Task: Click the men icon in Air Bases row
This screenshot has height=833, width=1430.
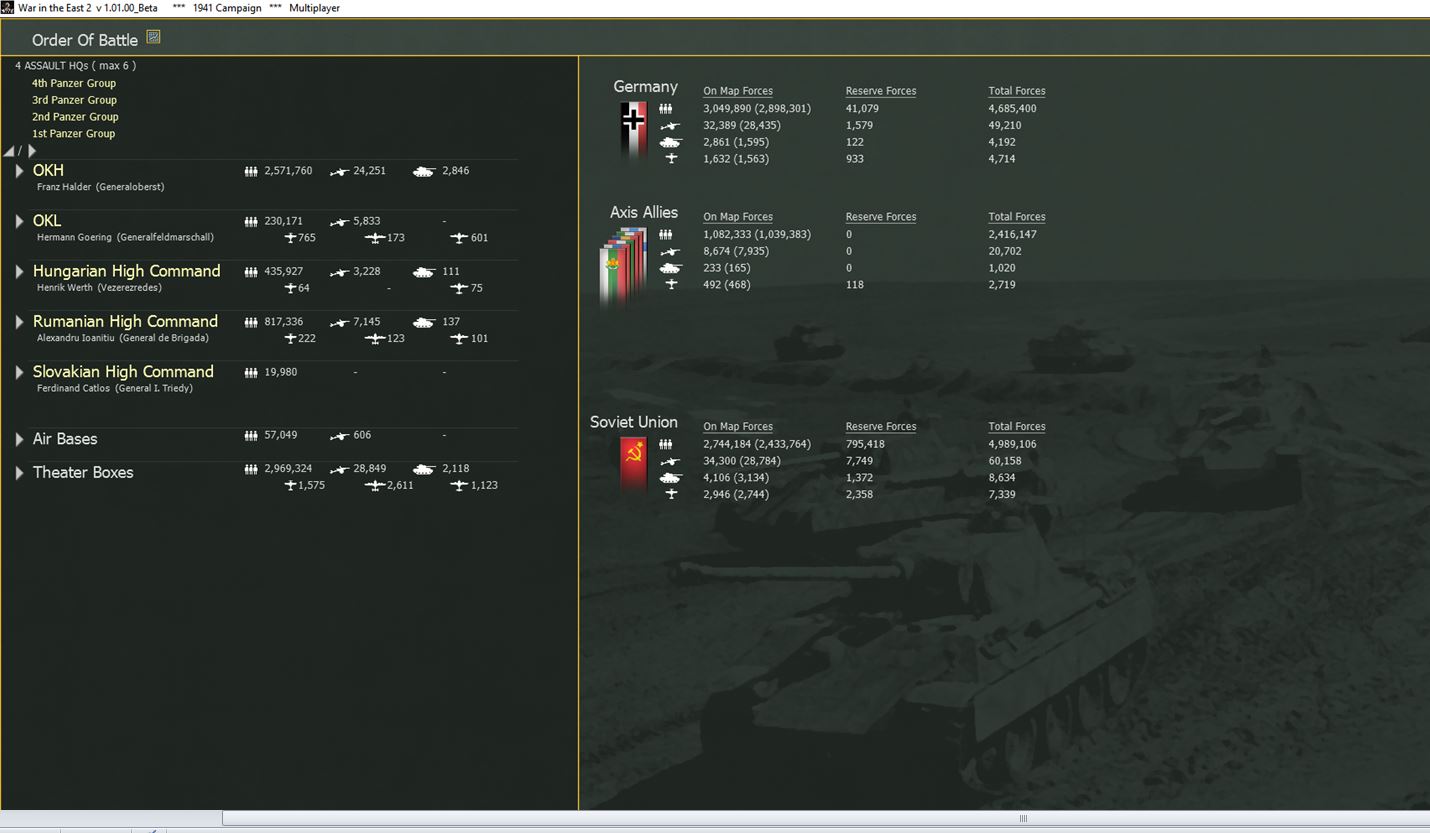Action: 251,436
